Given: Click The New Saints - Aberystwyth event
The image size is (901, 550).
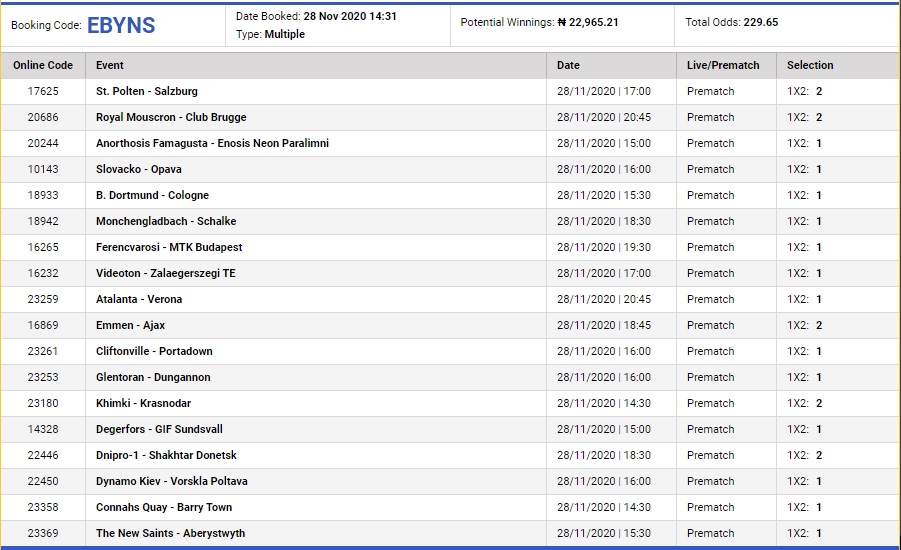Looking at the screenshot, I should click(170, 533).
